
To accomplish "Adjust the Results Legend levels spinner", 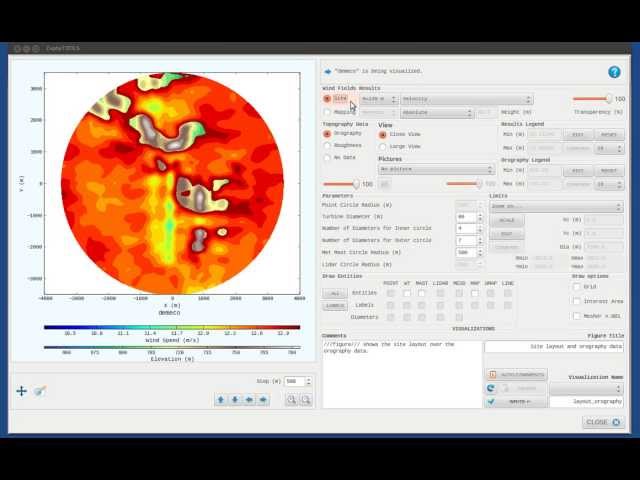I will tap(609, 149).
